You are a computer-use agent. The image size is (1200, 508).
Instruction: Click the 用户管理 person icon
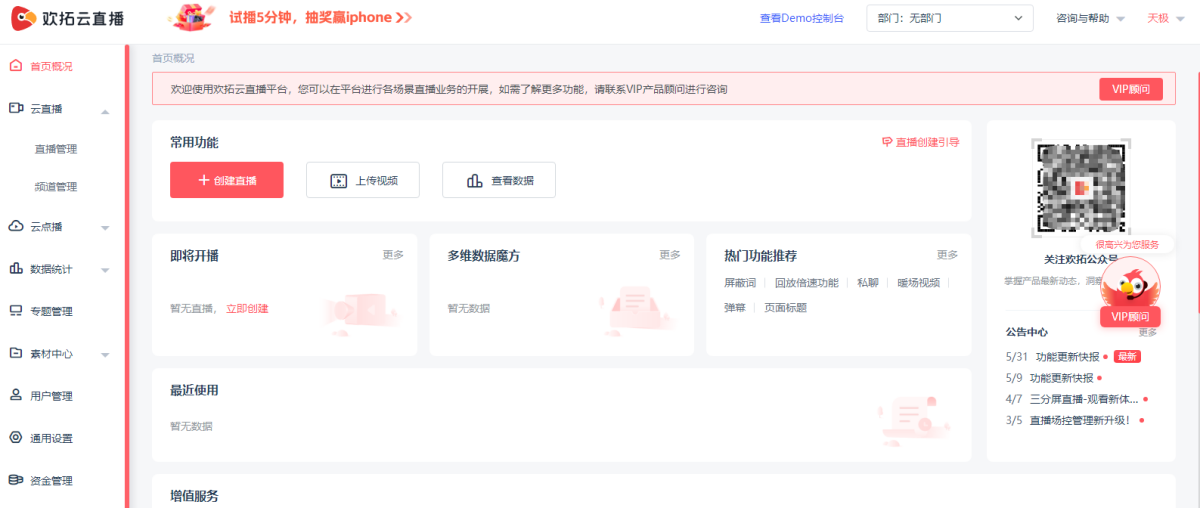(x=15, y=395)
